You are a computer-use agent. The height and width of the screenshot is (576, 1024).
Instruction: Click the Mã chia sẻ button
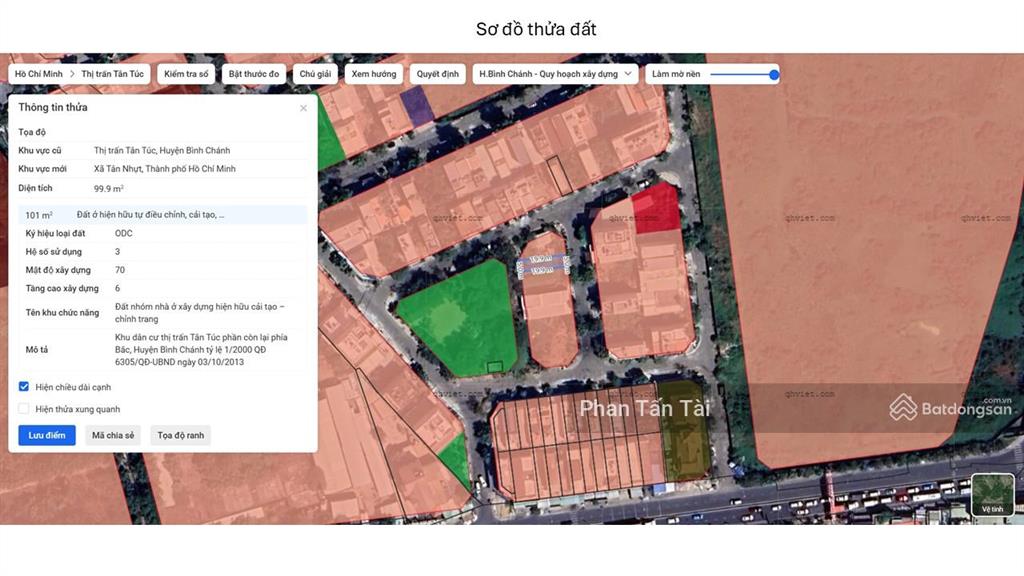pyautogui.click(x=112, y=435)
